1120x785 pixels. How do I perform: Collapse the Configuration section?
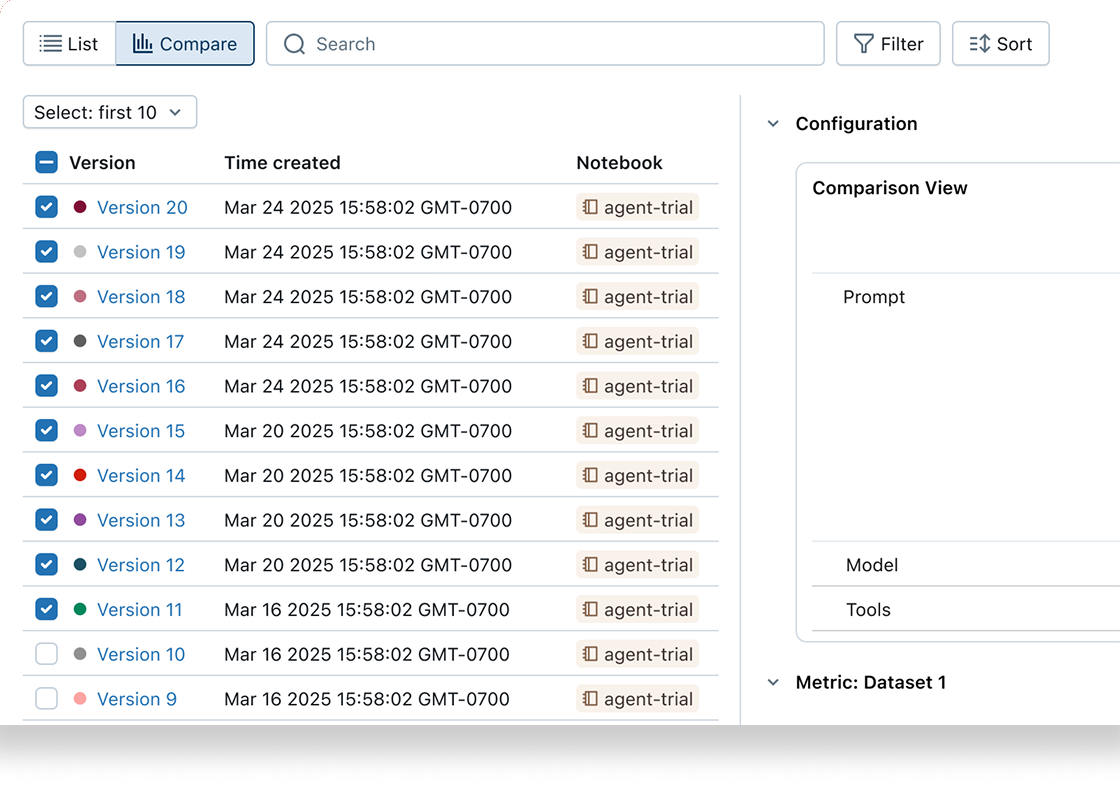[773, 123]
